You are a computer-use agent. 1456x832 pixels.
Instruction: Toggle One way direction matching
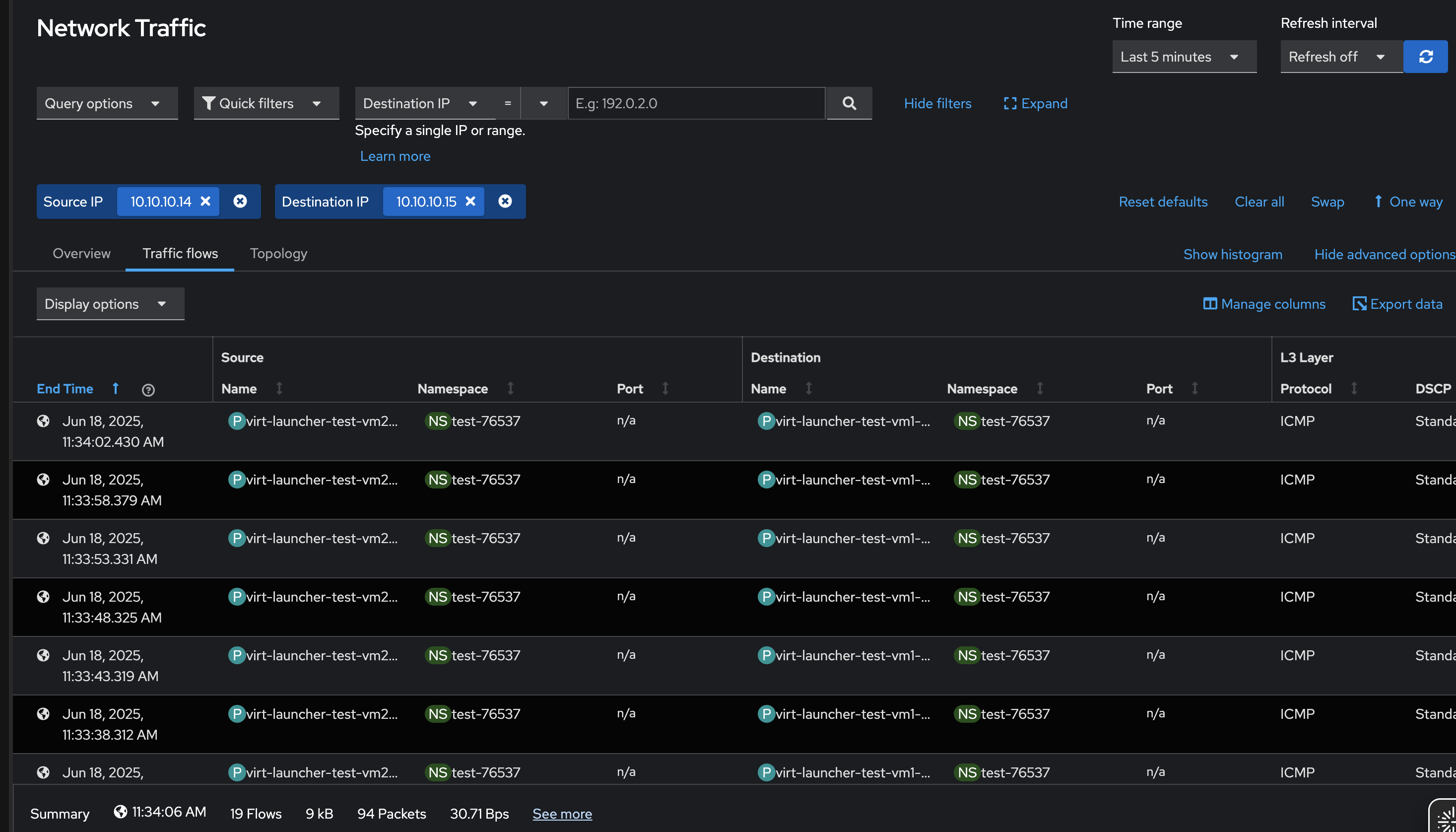click(1408, 202)
